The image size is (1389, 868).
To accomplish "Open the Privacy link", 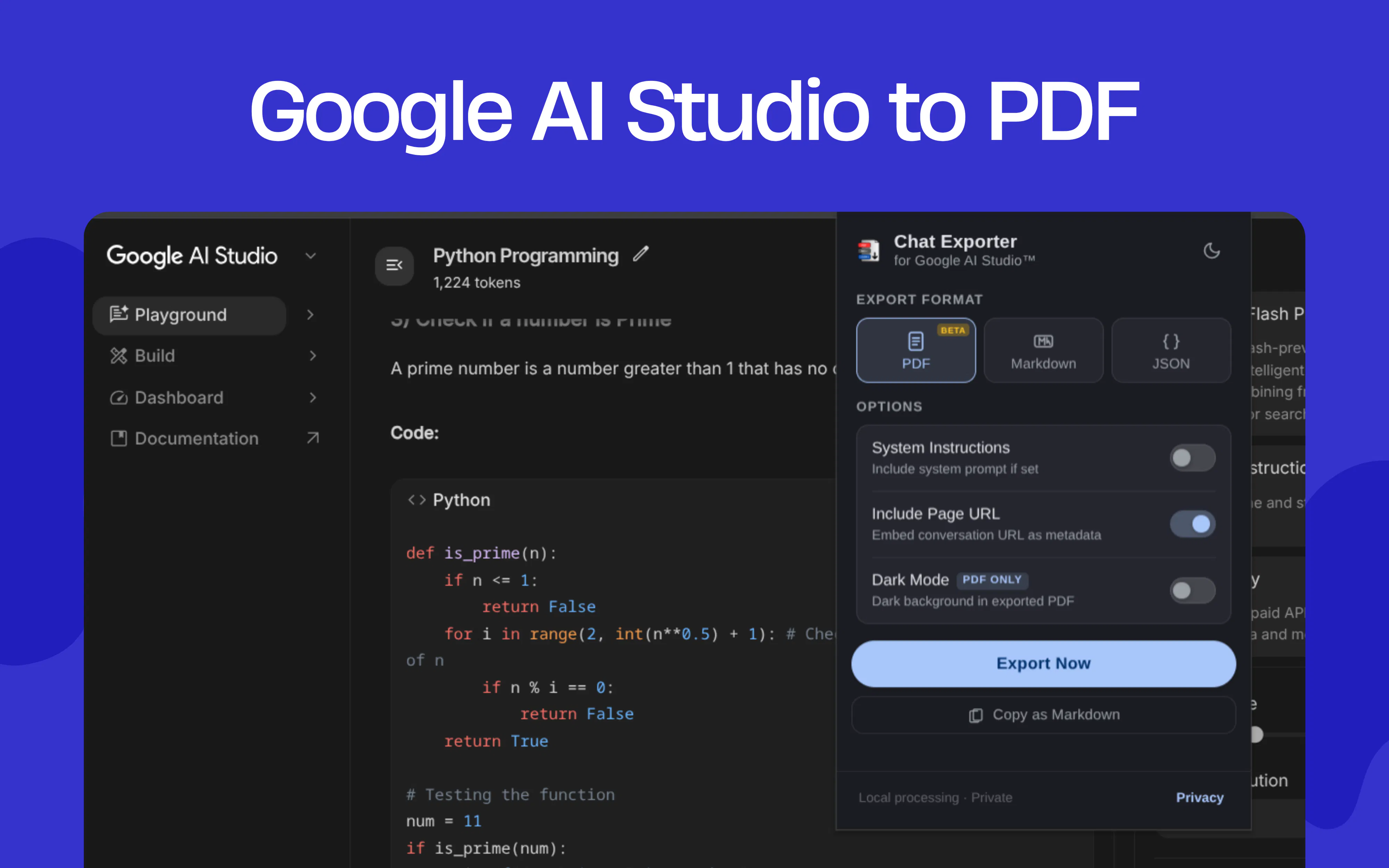I will (x=1200, y=798).
